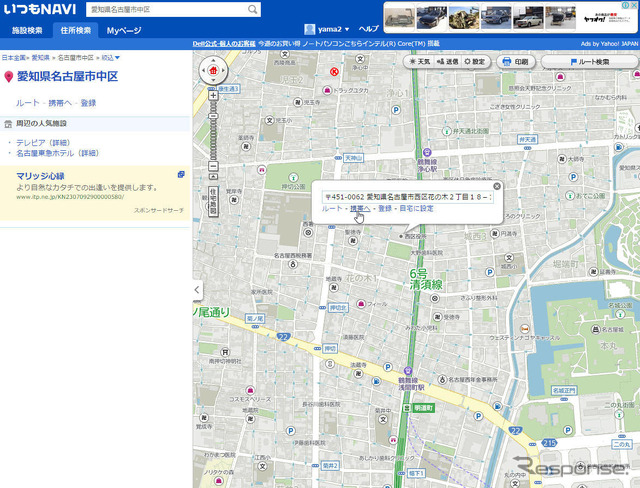Select the 住所検索 tab
This screenshot has height=488, width=640.
76,30
